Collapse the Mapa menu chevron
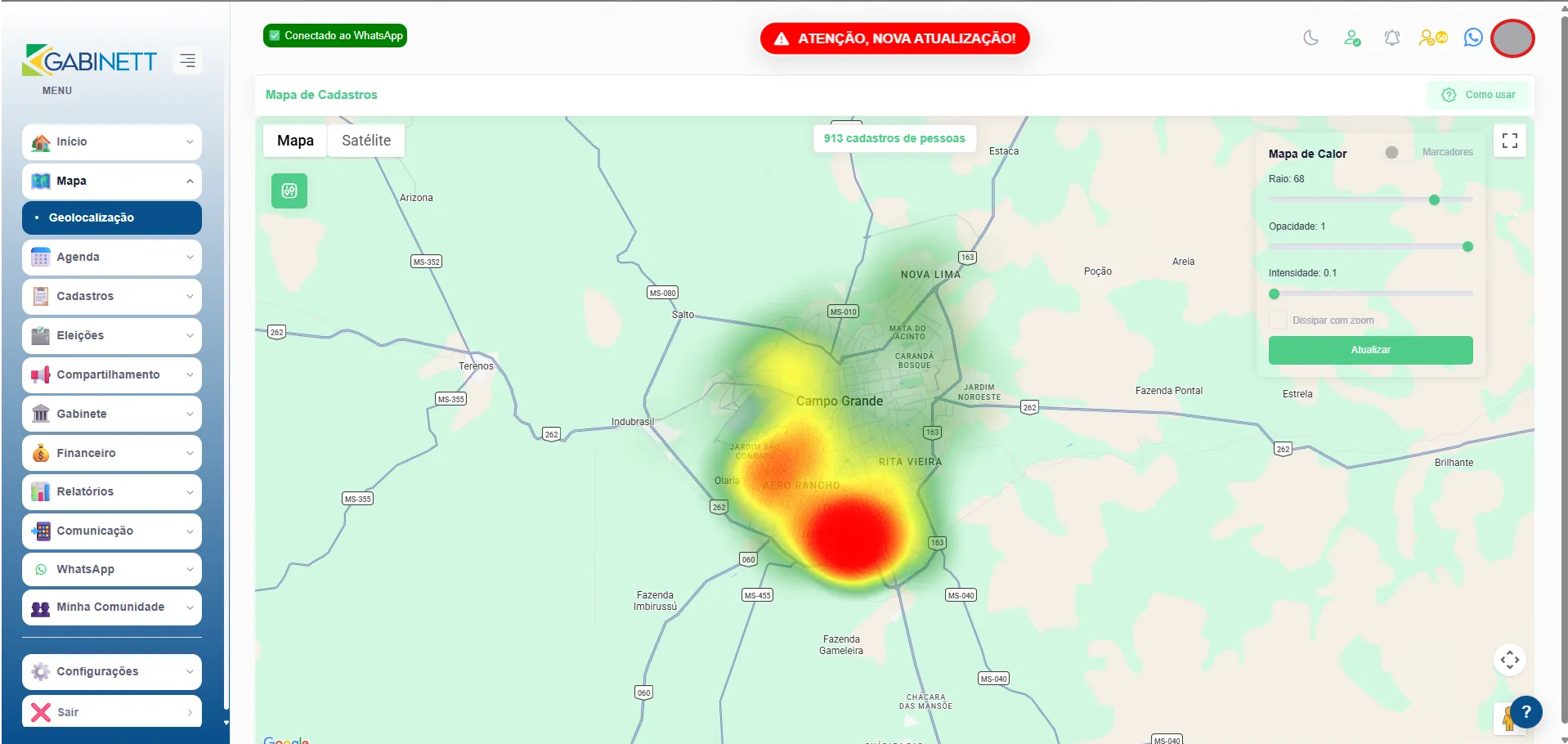Image resolution: width=1568 pixels, height=744 pixels. point(190,182)
